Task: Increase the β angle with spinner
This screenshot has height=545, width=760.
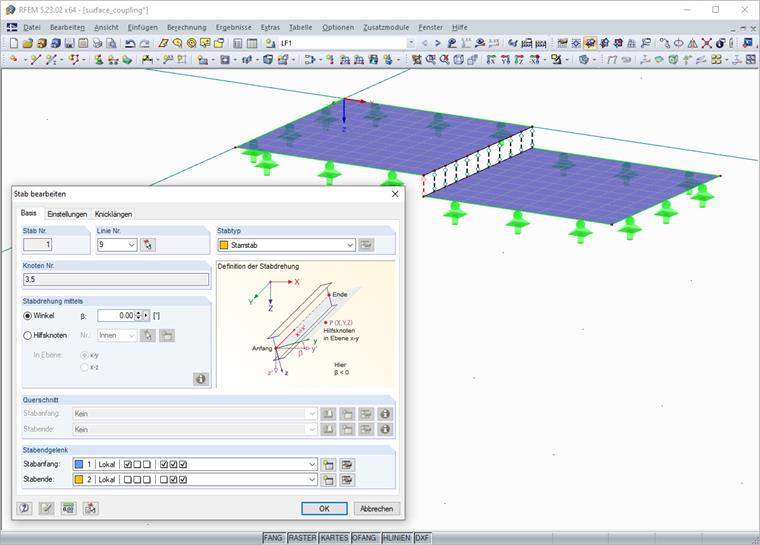Action: coord(139,313)
